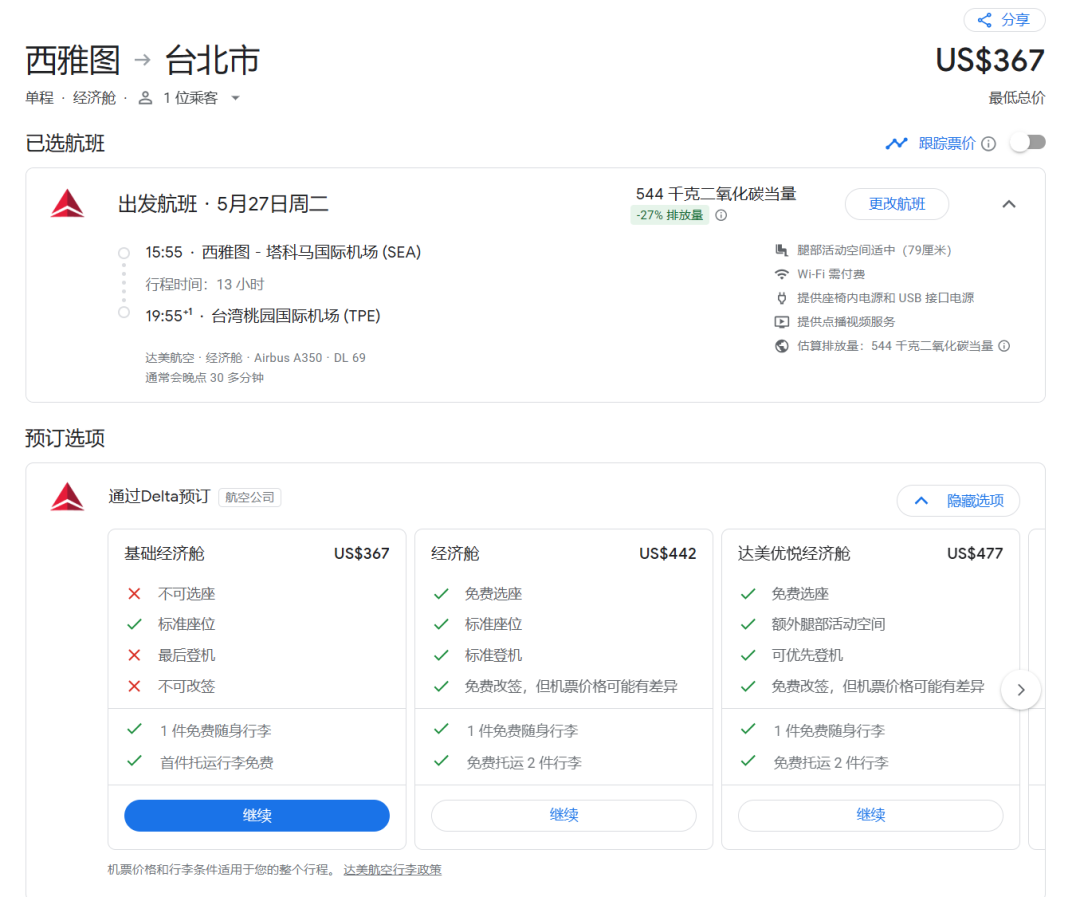Open the 达美航空行李政策 baggage policy link
The image size is (1080, 897).
(x=393, y=869)
